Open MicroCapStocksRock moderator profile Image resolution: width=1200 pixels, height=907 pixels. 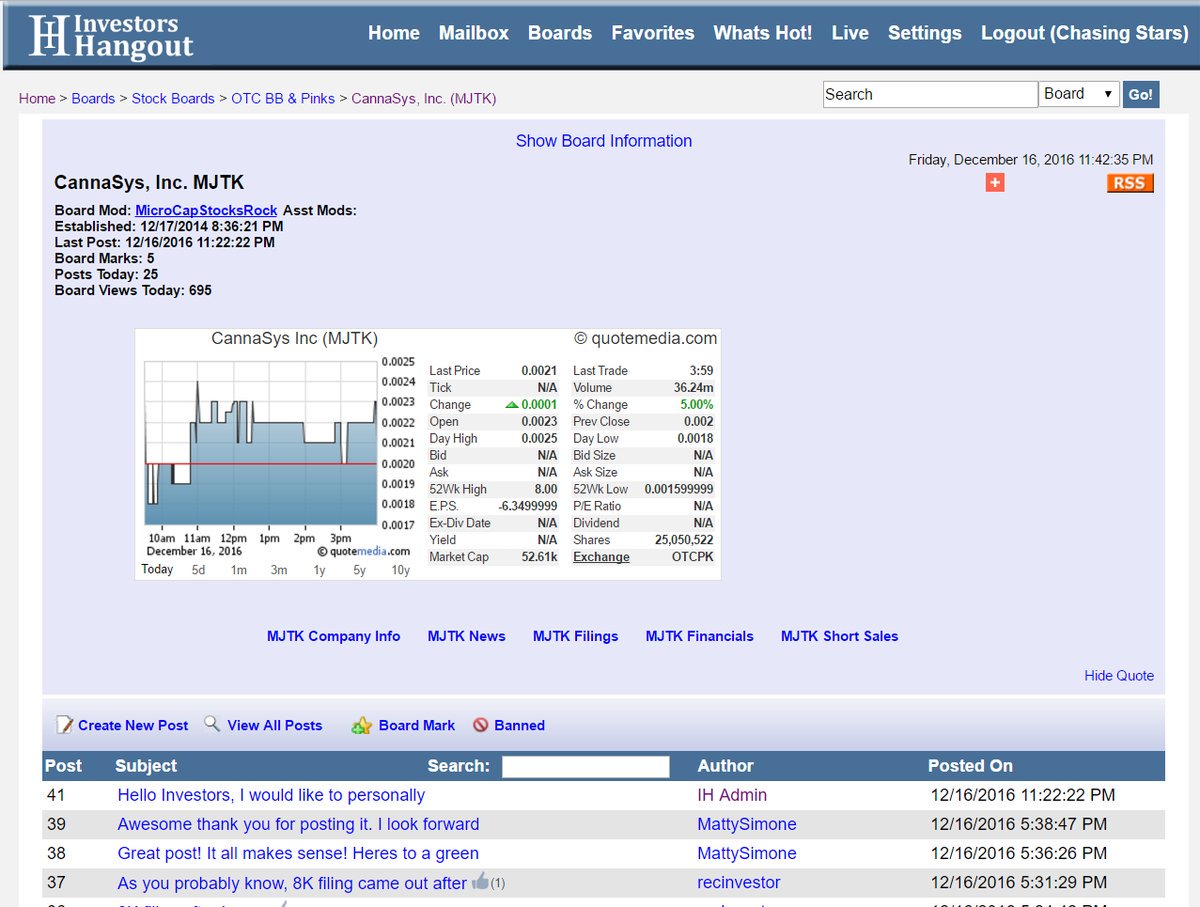206,210
